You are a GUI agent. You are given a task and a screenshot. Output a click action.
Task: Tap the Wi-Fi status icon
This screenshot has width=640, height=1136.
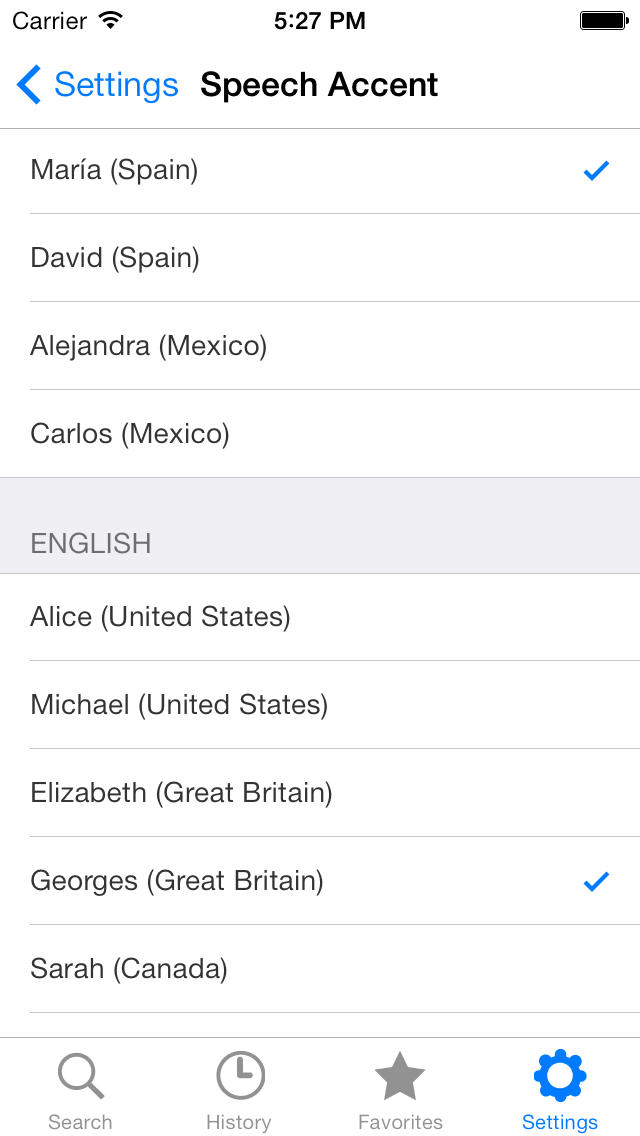111,20
